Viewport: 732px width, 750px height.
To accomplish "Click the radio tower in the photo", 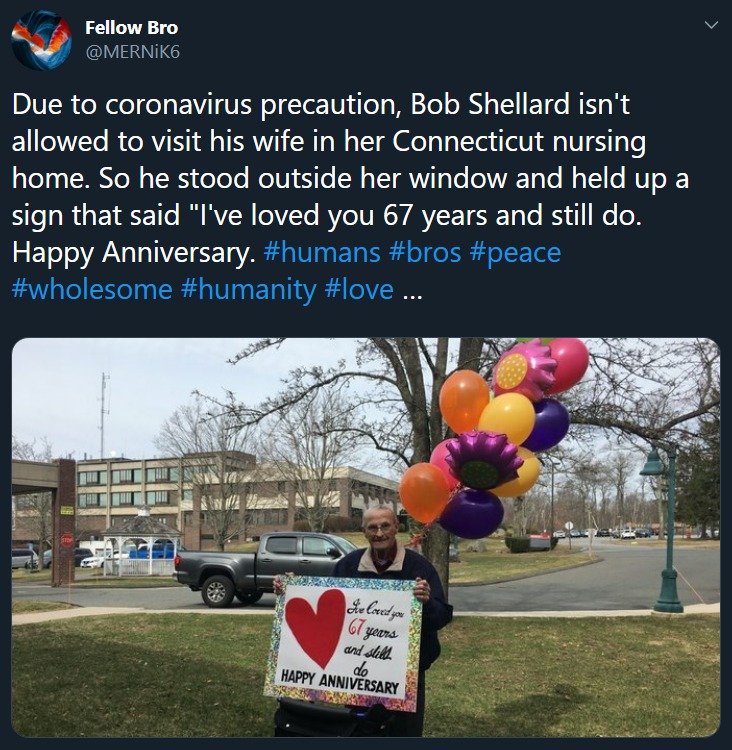I will point(104,415).
